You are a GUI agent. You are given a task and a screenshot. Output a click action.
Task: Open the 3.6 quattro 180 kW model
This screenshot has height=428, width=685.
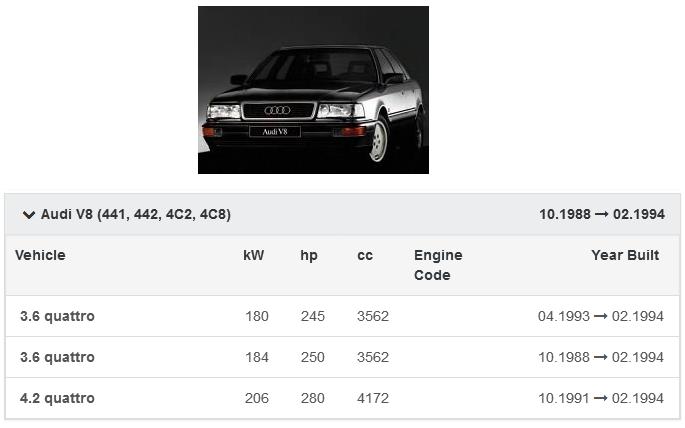point(57,317)
